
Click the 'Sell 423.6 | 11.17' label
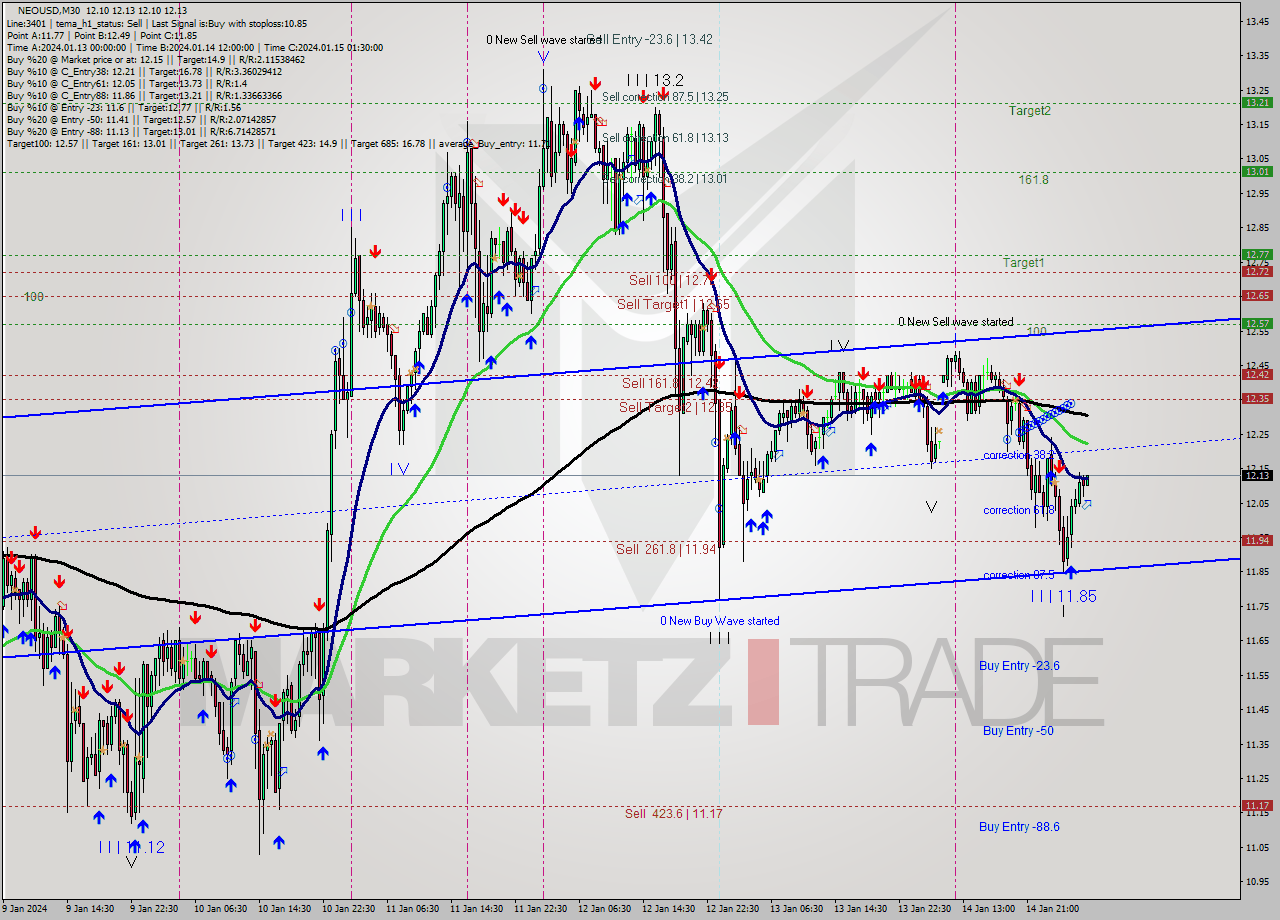point(674,814)
